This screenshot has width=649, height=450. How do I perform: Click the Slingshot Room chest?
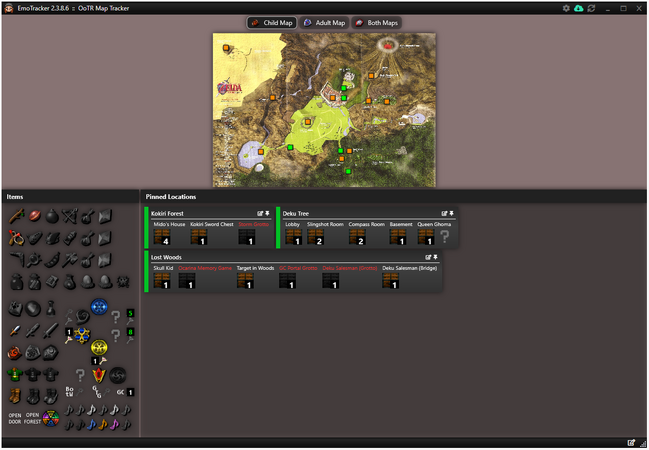point(316,238)
